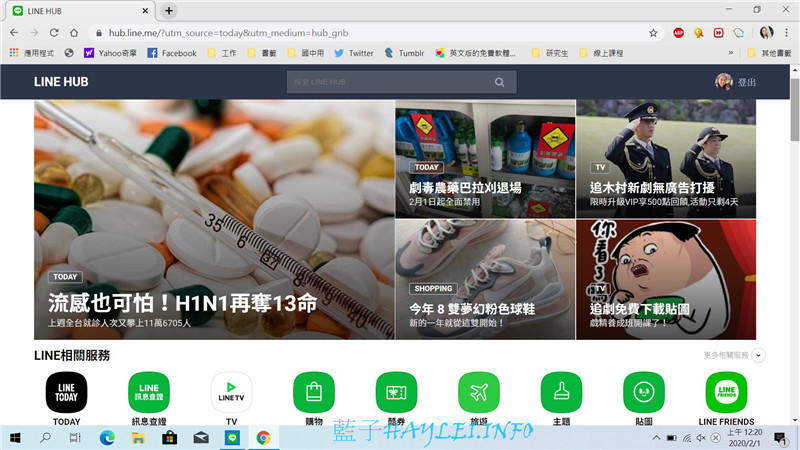Open the LINE app on the taskbar
The image size is (800, 450).
coord(232,438)
